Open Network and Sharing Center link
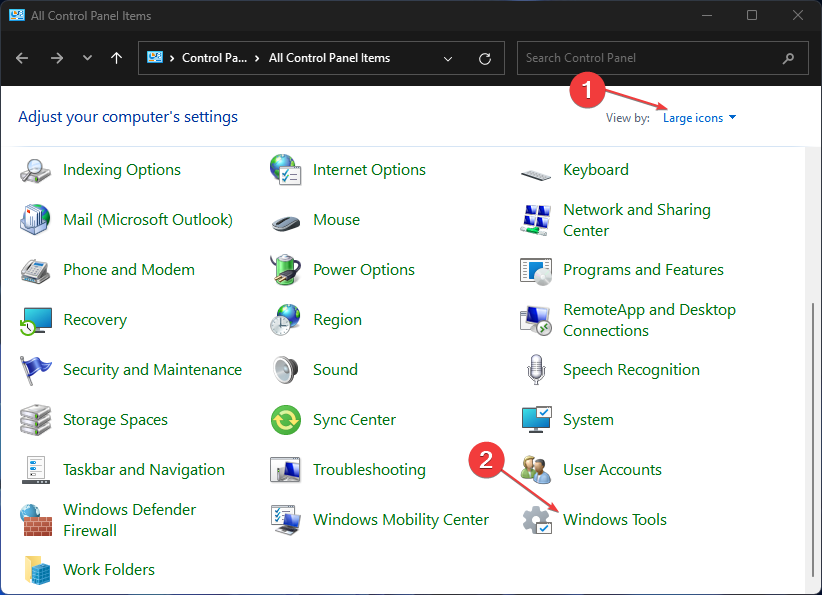The height and width of the screenshot is (595, 822). point(636,220)
